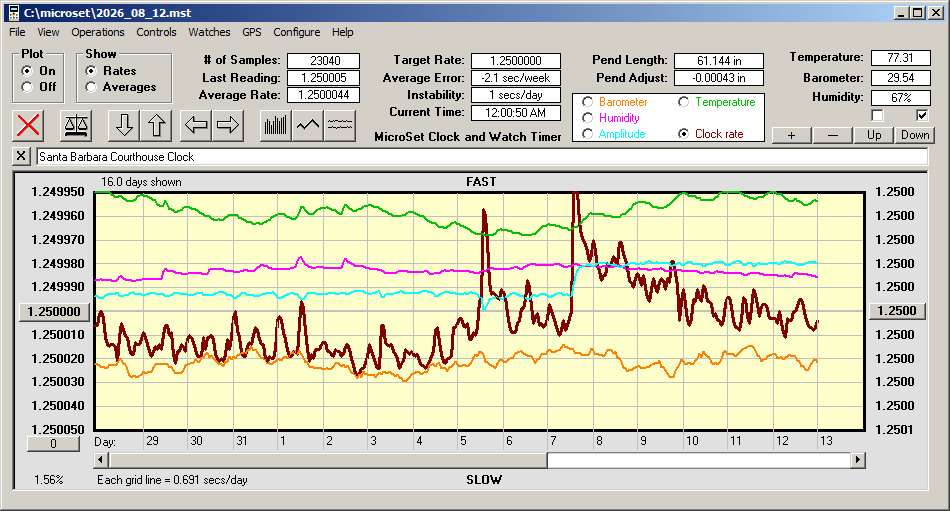Viewport: 950px width, 511px height.
Task: Click the Up button
Action: 874,135
